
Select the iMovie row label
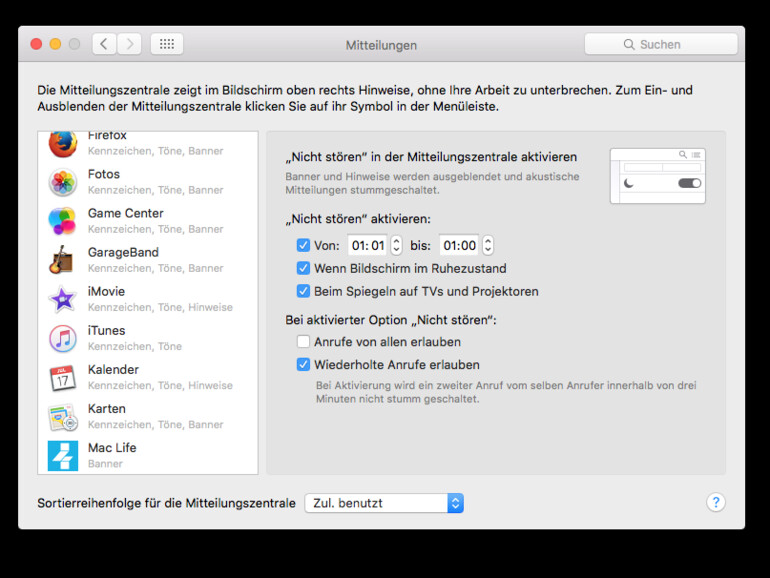point(107,292)
